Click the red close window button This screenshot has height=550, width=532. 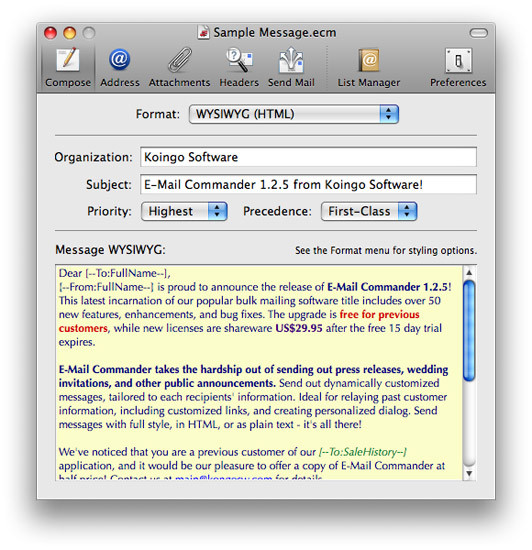coord(50,33)
